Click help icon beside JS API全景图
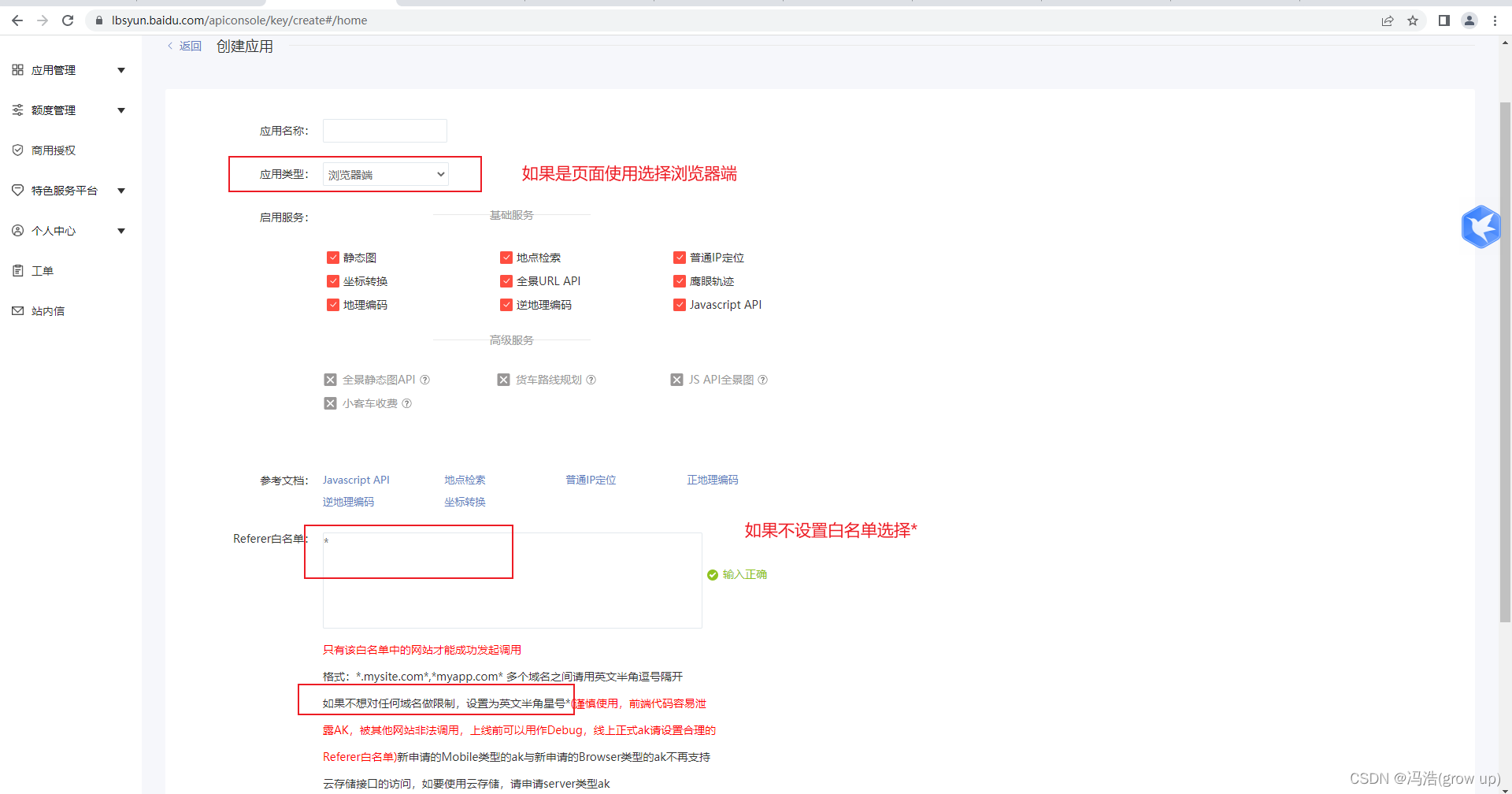Image resolution: width=1512 pixels, height=794 pixels. 763,380
